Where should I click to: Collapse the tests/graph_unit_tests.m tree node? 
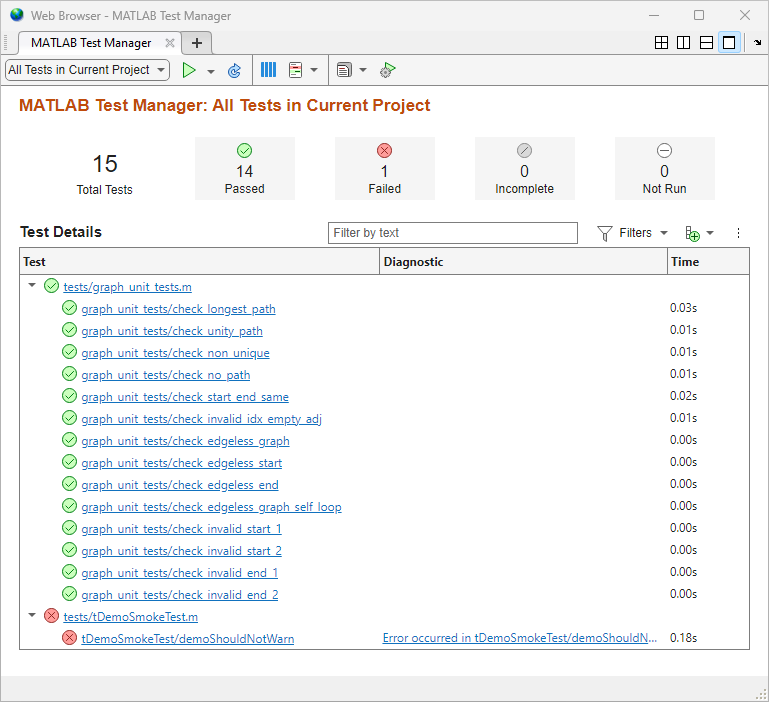[x=32, y=286]
